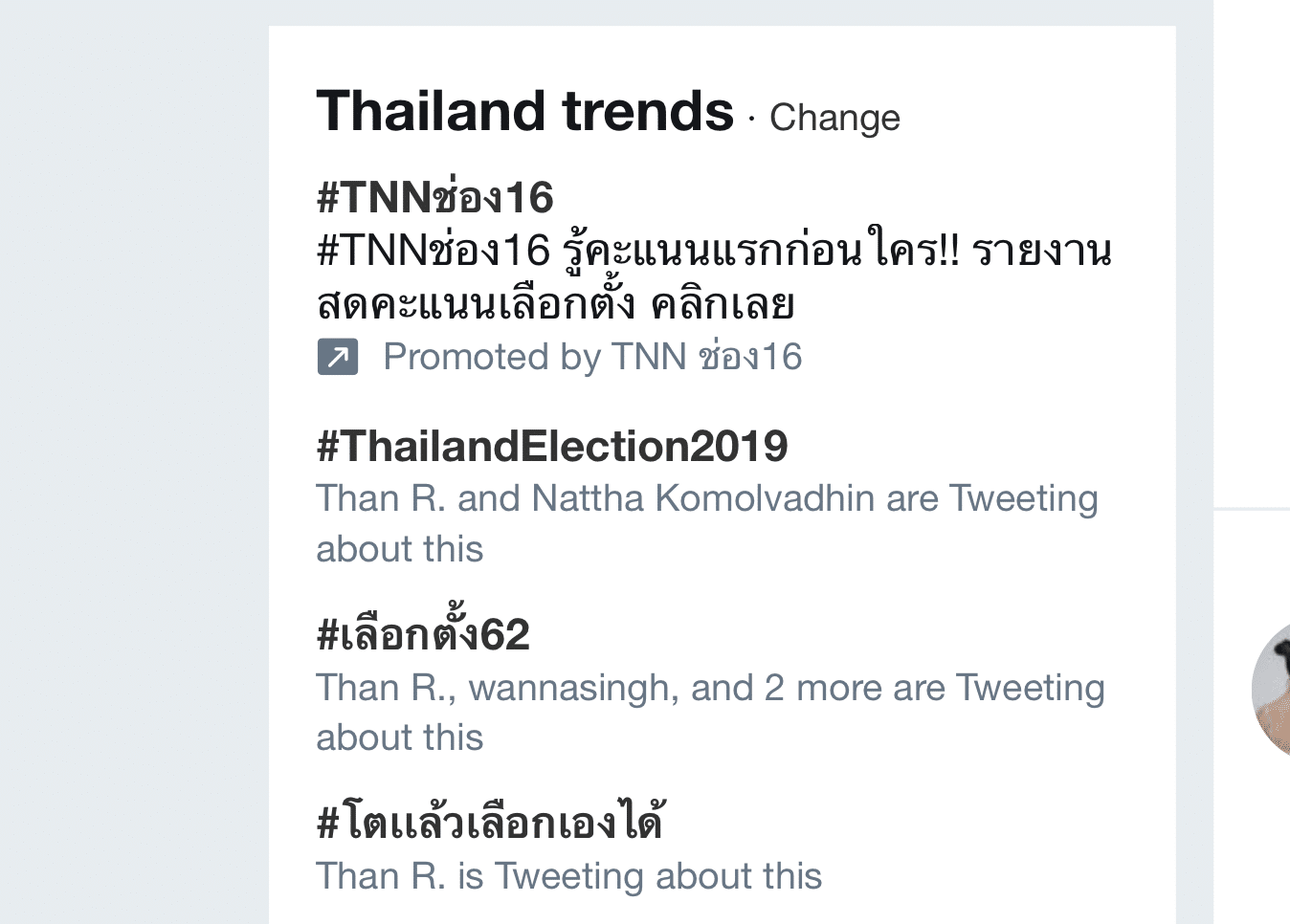Open the bold #TNNช่อง16 trend

tap(435, 197)
